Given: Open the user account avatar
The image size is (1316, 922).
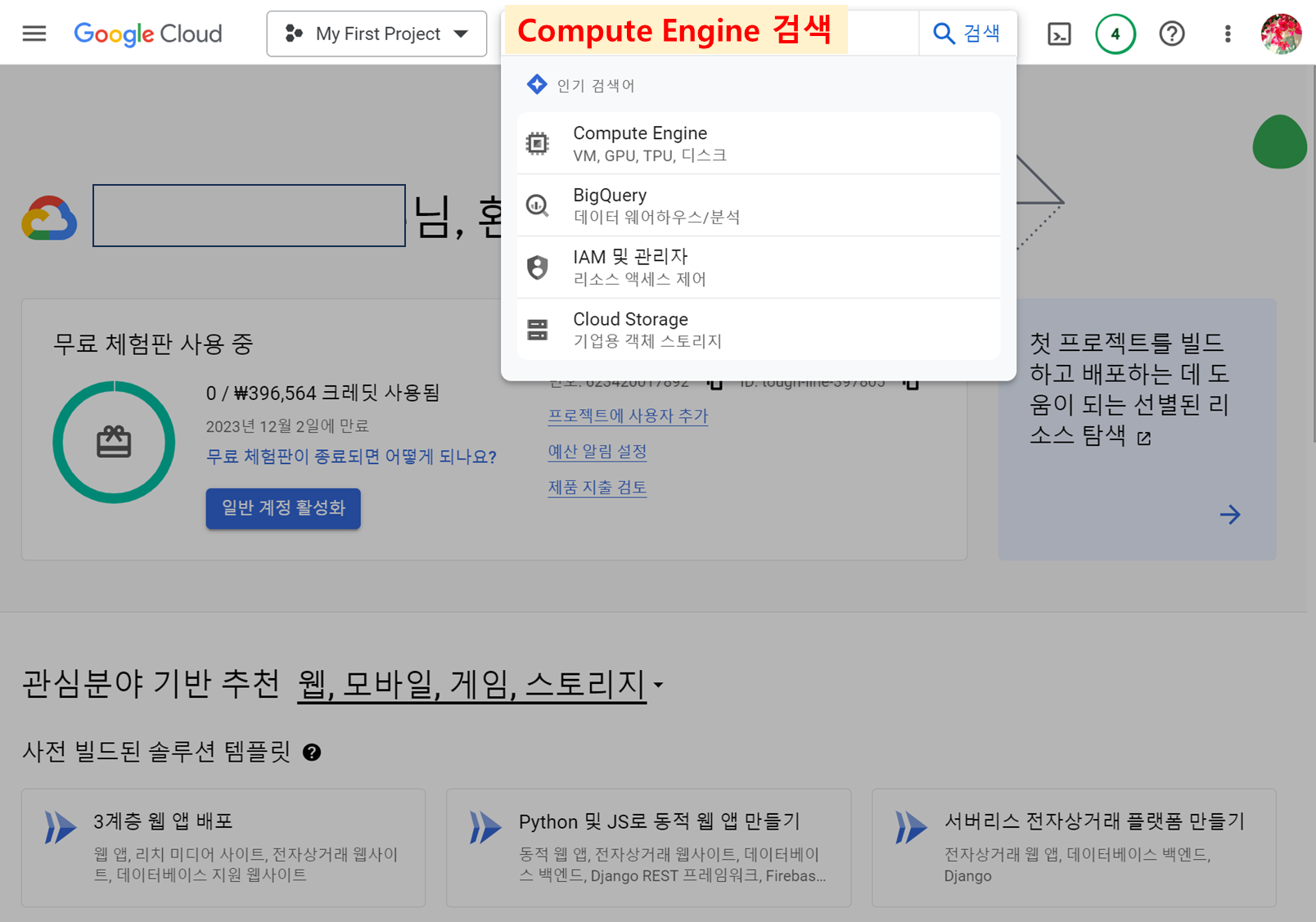Looking at the screenshot, I should tap(1281, 34).
